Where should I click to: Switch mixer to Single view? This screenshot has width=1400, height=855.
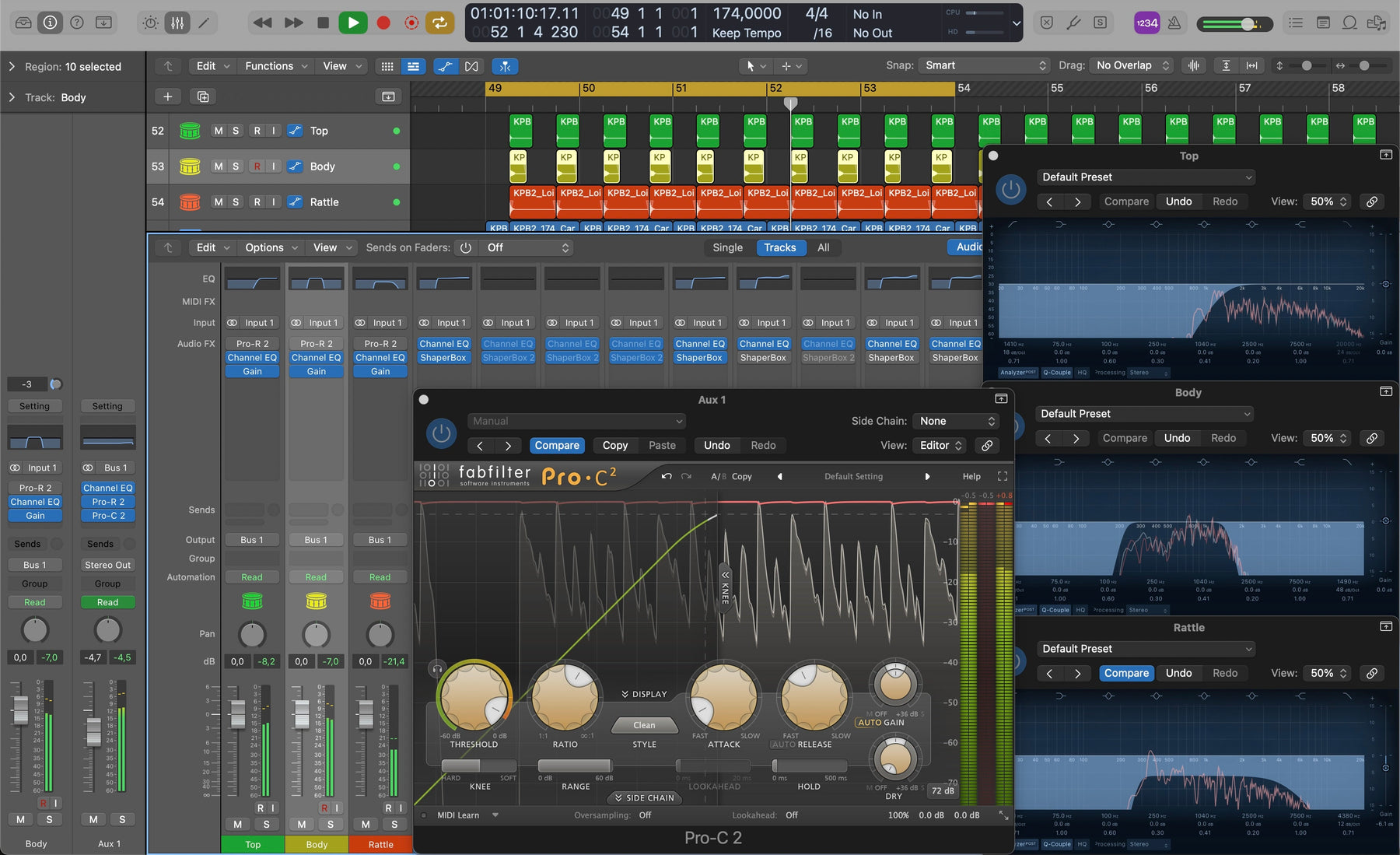728,247
